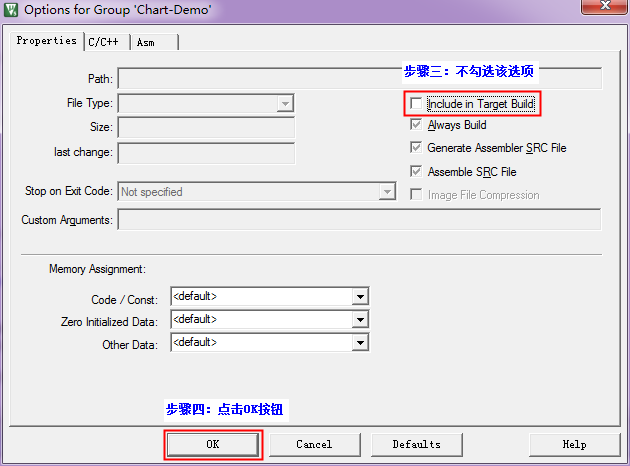Toggle the Include in Target Build checkbox
Image resolution: width=630 pixels, height=466 pixels.
416,104
